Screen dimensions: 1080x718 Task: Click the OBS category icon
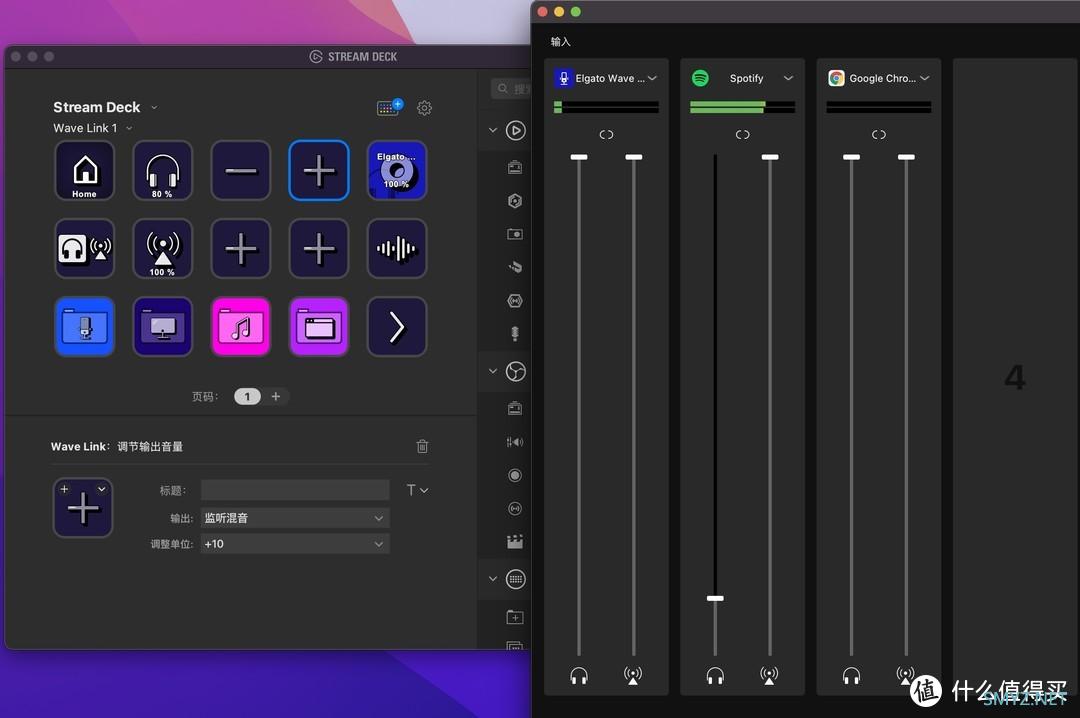tap(515, 371)
